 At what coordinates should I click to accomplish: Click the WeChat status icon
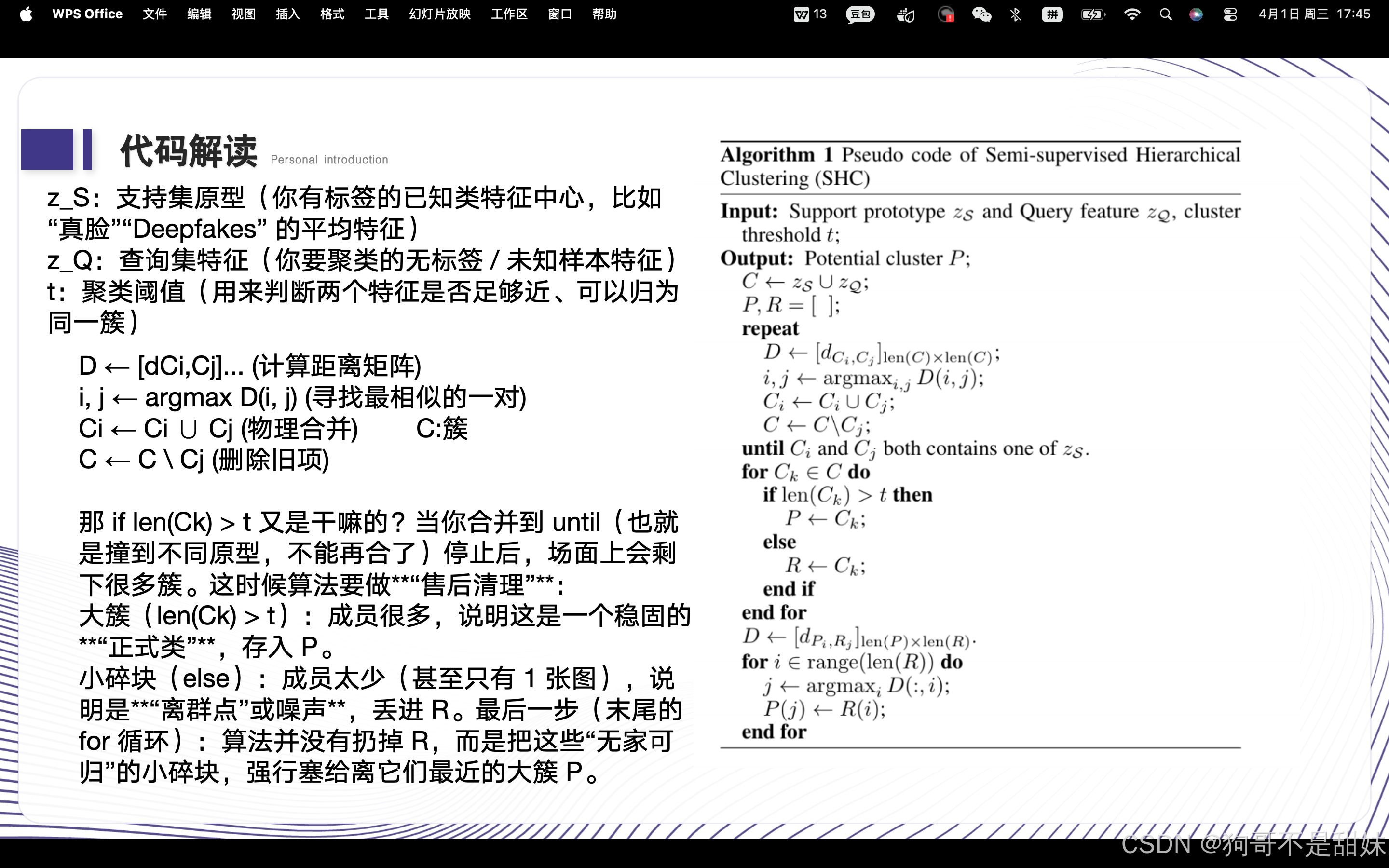[x=981, y=14]
